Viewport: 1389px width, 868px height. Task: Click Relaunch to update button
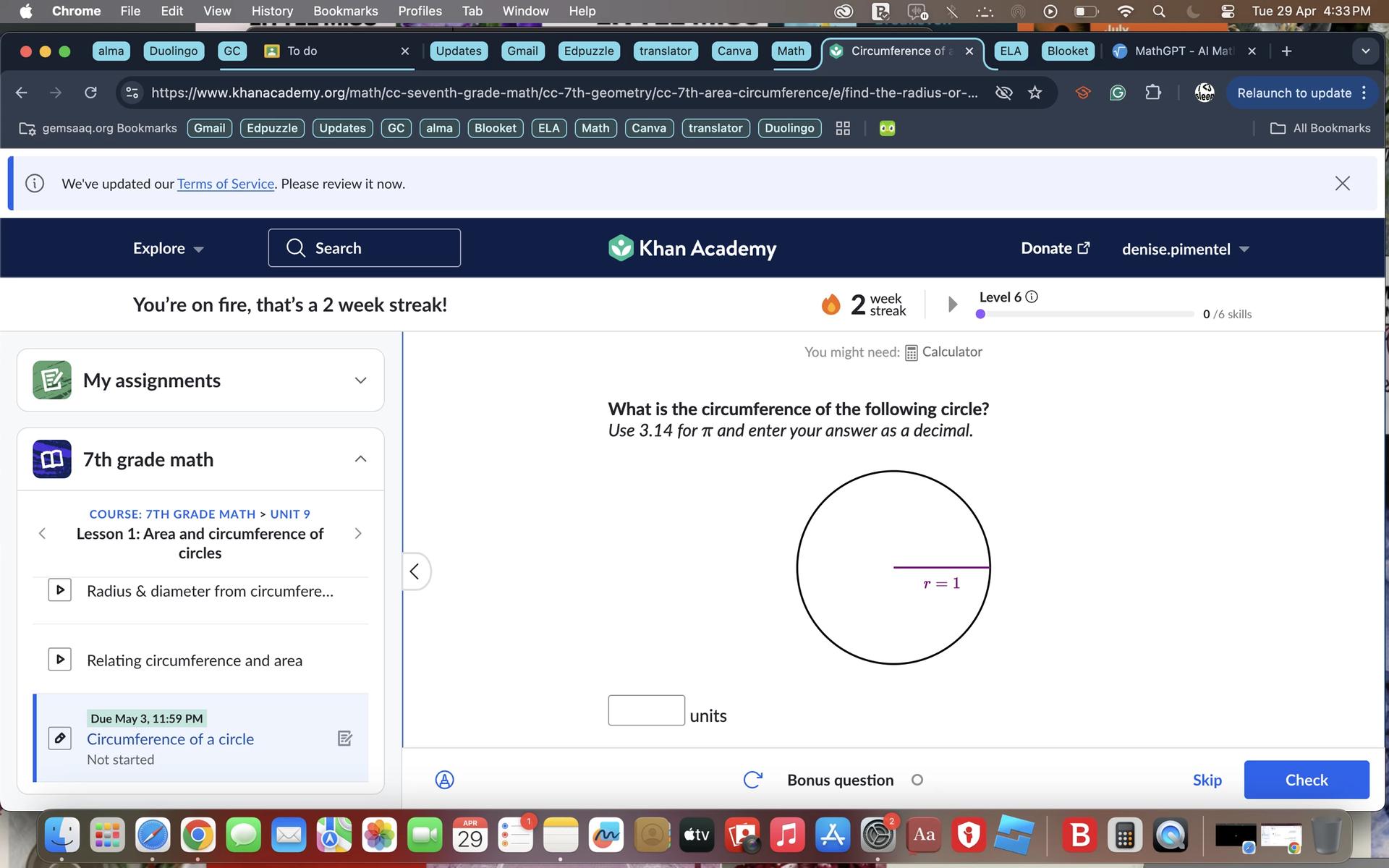1302,93
